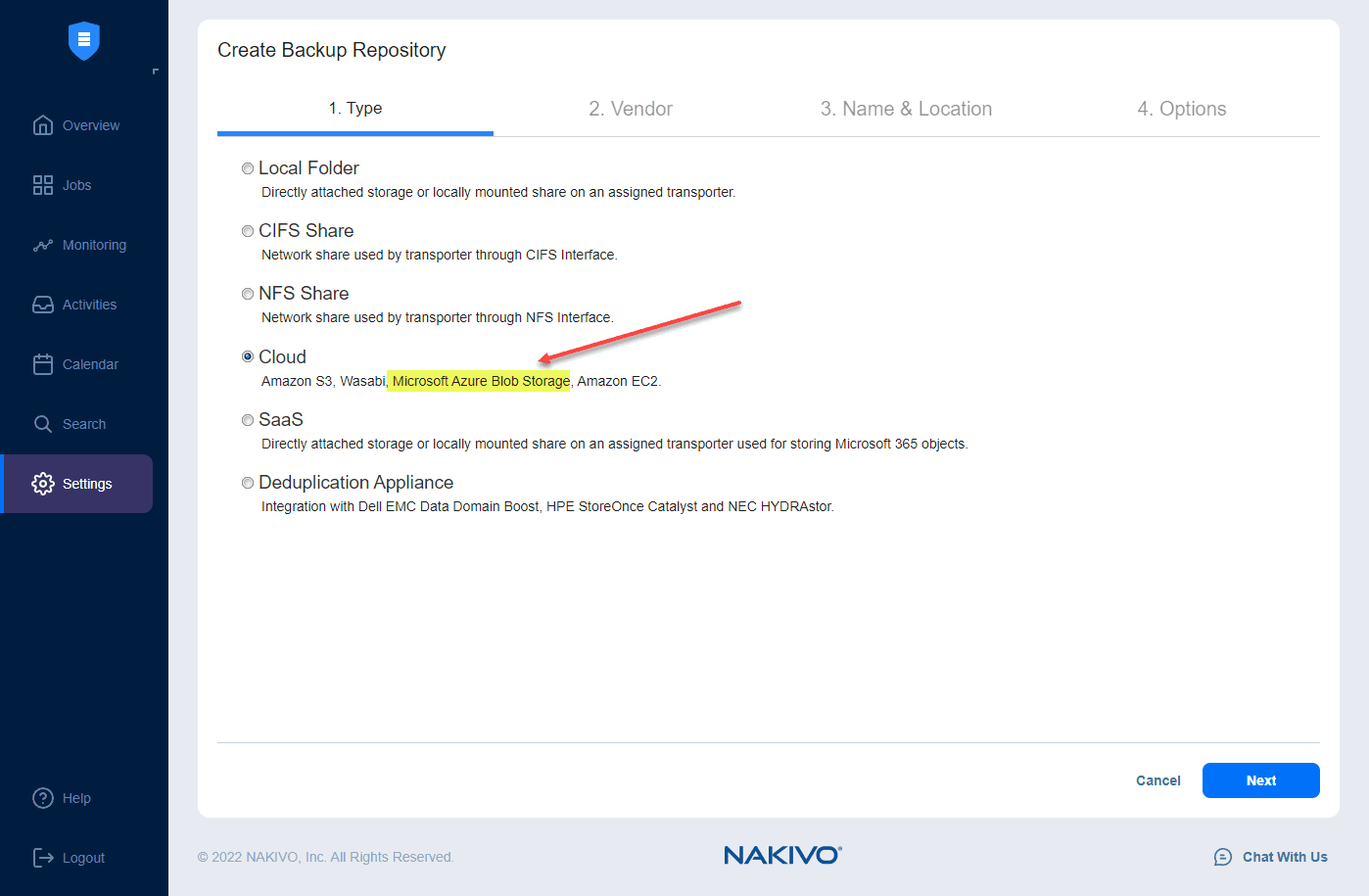Click the NAKIVO shield logo icon
This screenshot has height=896, width=1369.
[84, 40]
